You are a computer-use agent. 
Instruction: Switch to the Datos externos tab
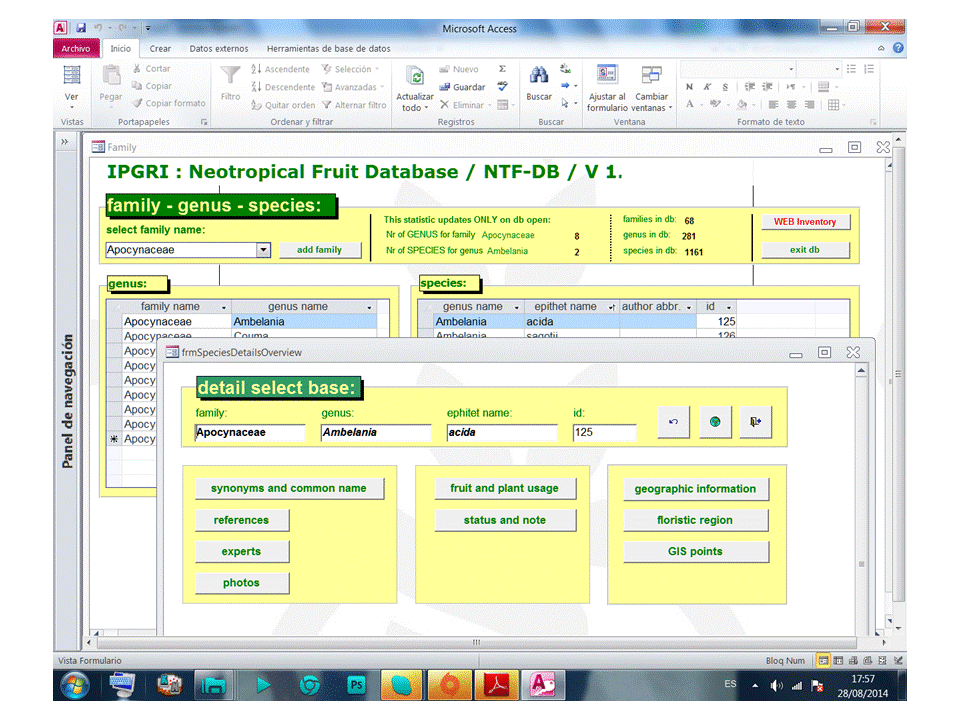pyautogui.click(x=219, y=48)
